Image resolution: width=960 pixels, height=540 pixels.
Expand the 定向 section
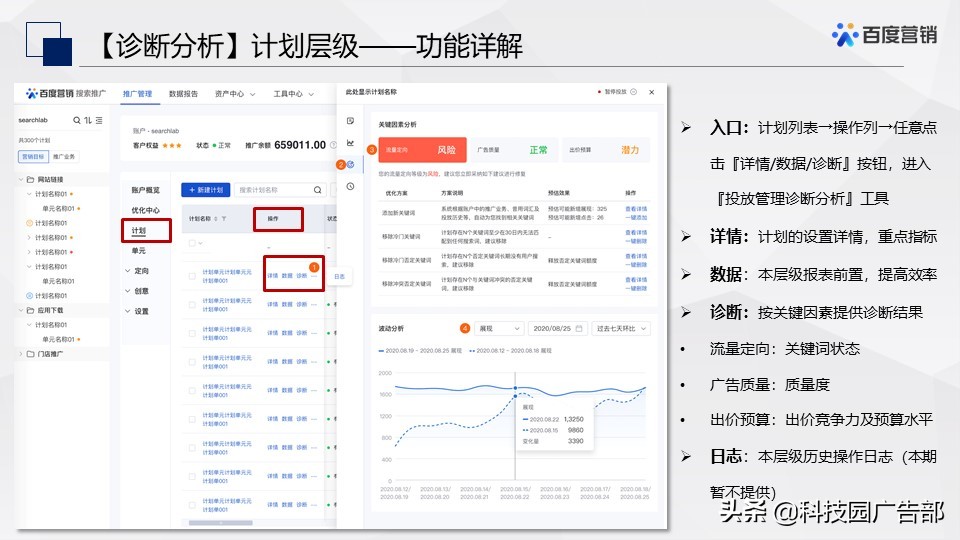(x=137, y=271)
